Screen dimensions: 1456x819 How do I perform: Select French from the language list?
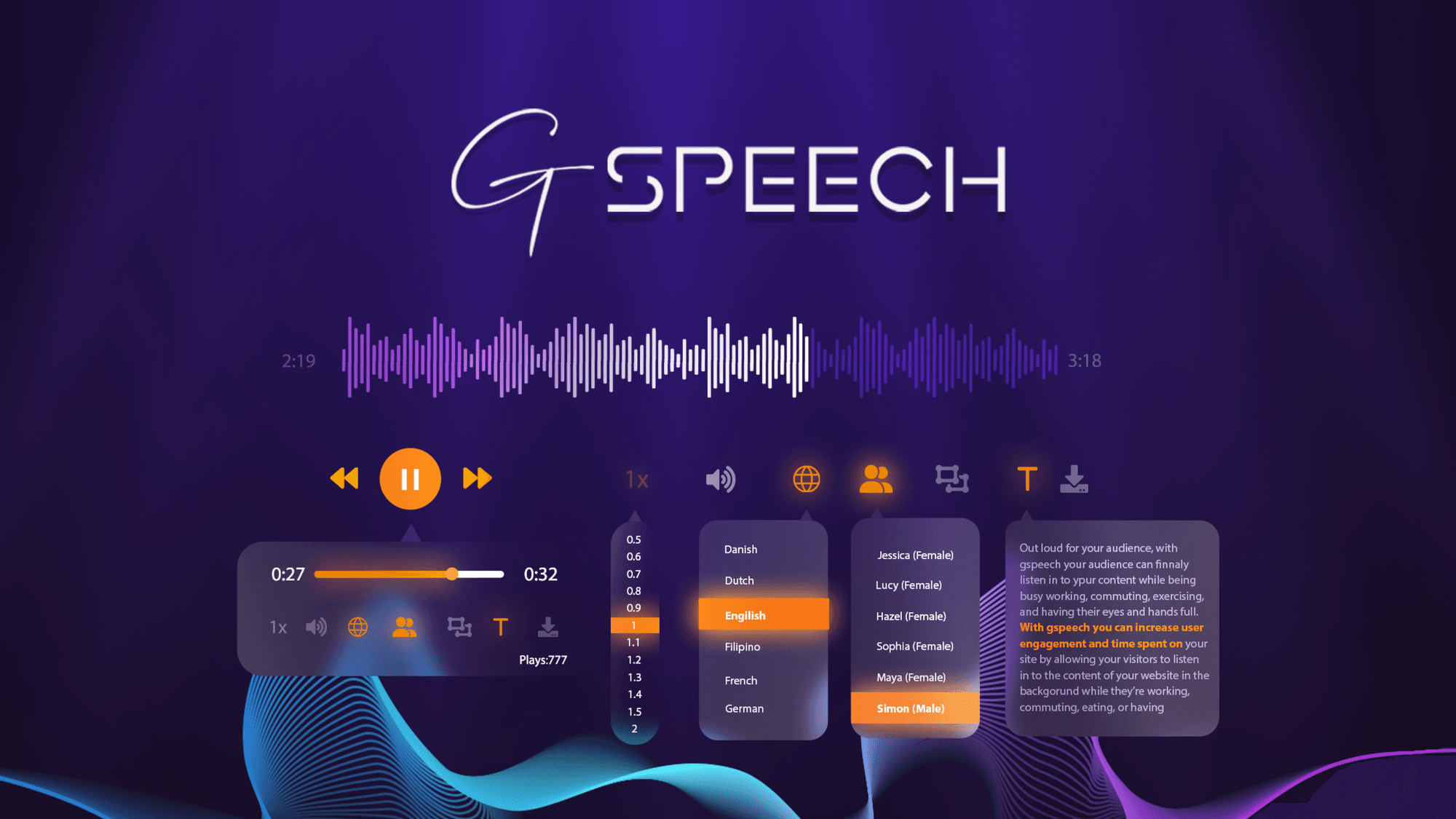pos(742,680)
